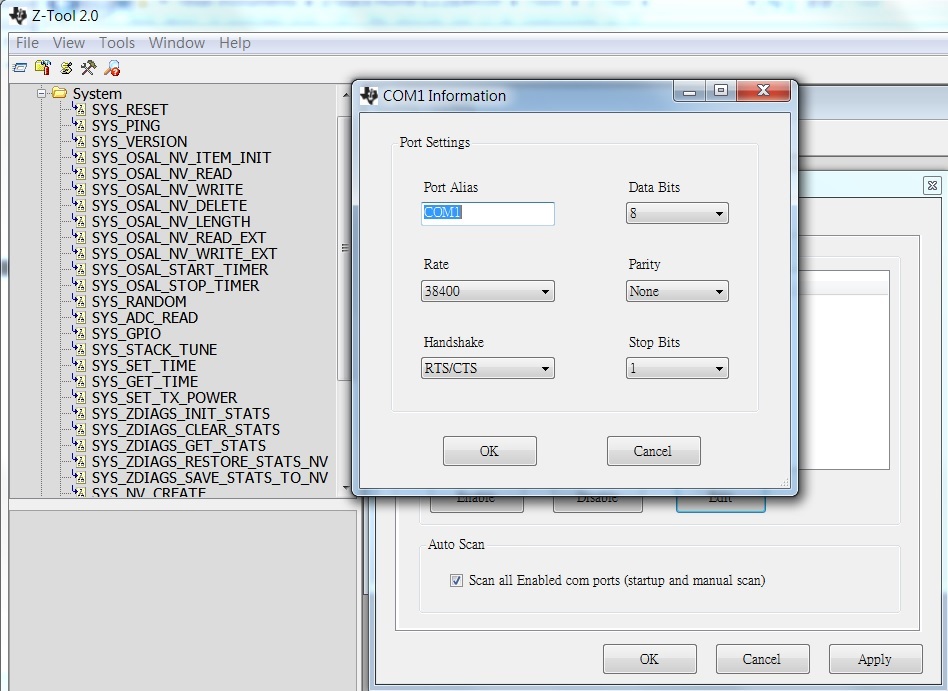The image size is (948, 691).
Task: Click the command icon beside SYS_SET_TIME
Action: [x=80, y=365]
